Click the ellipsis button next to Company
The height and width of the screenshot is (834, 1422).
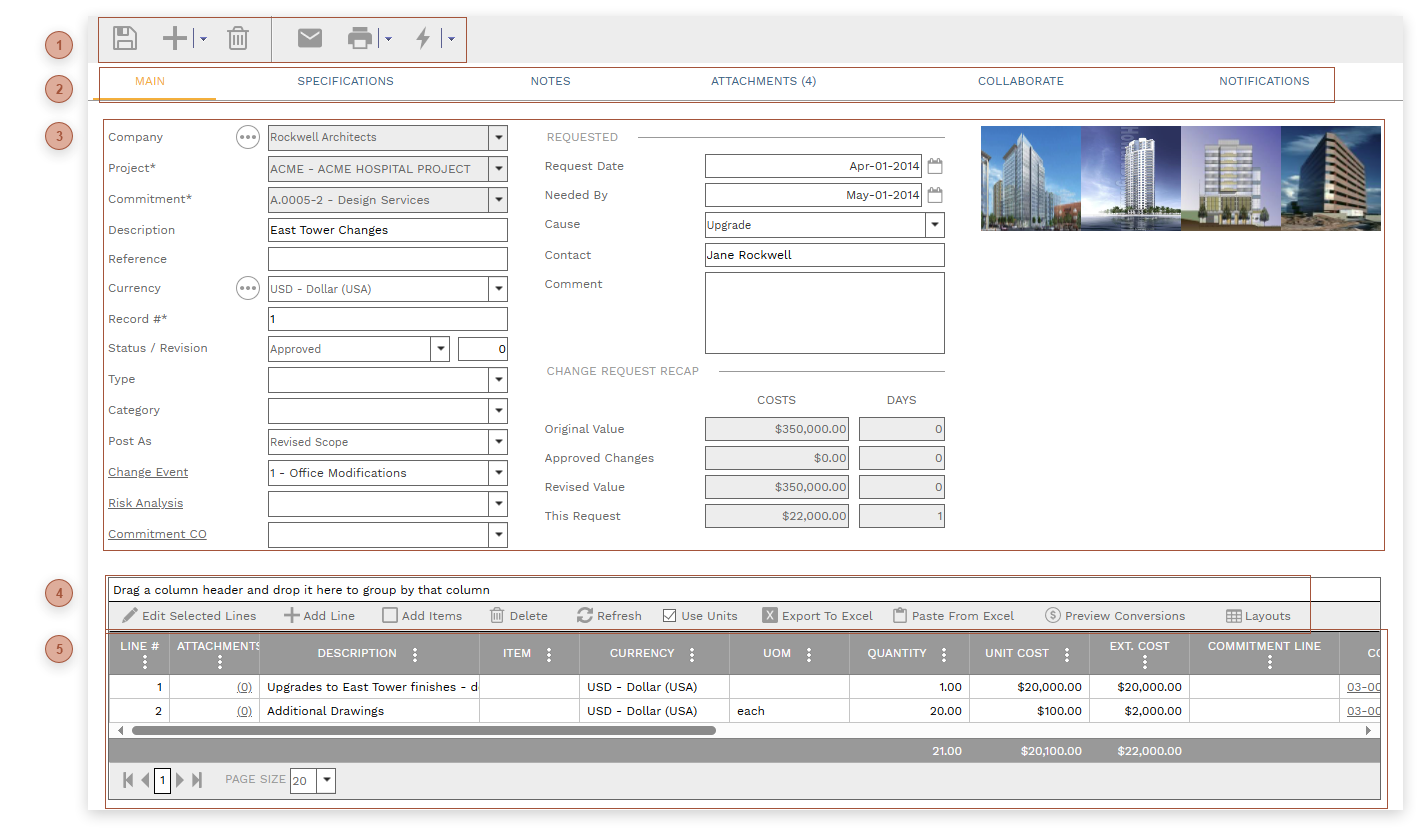pyautogui.click(x=247, y=137)
